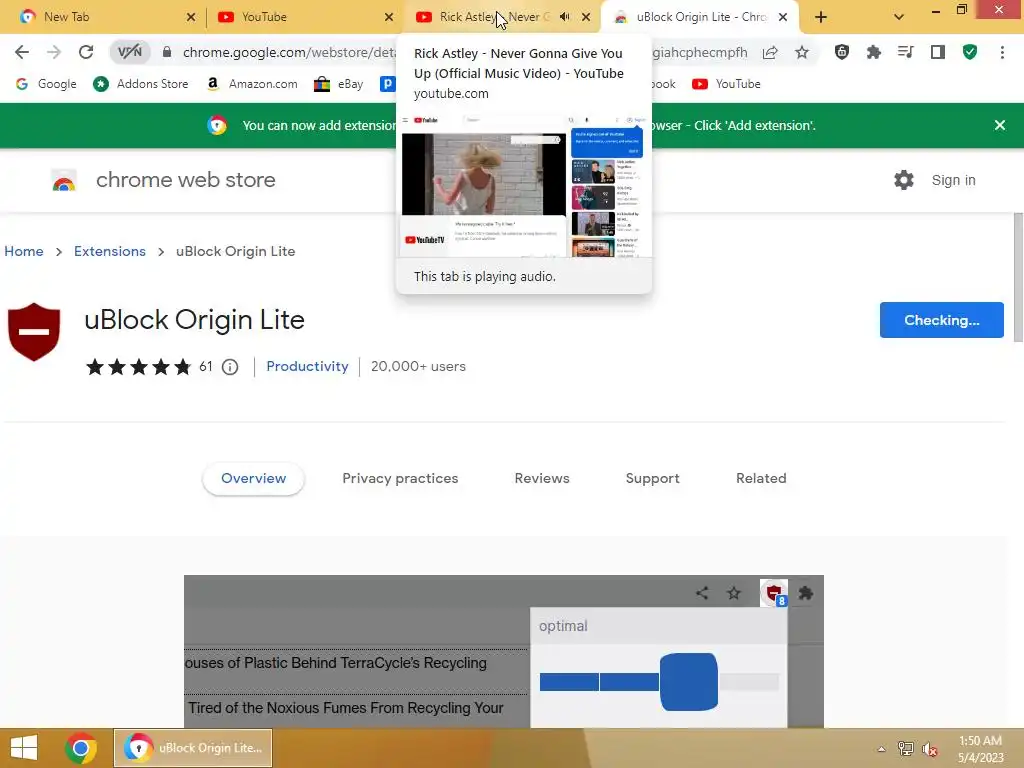Switch to the YouTube tab

pyautogui.click(x=306, y=17)
